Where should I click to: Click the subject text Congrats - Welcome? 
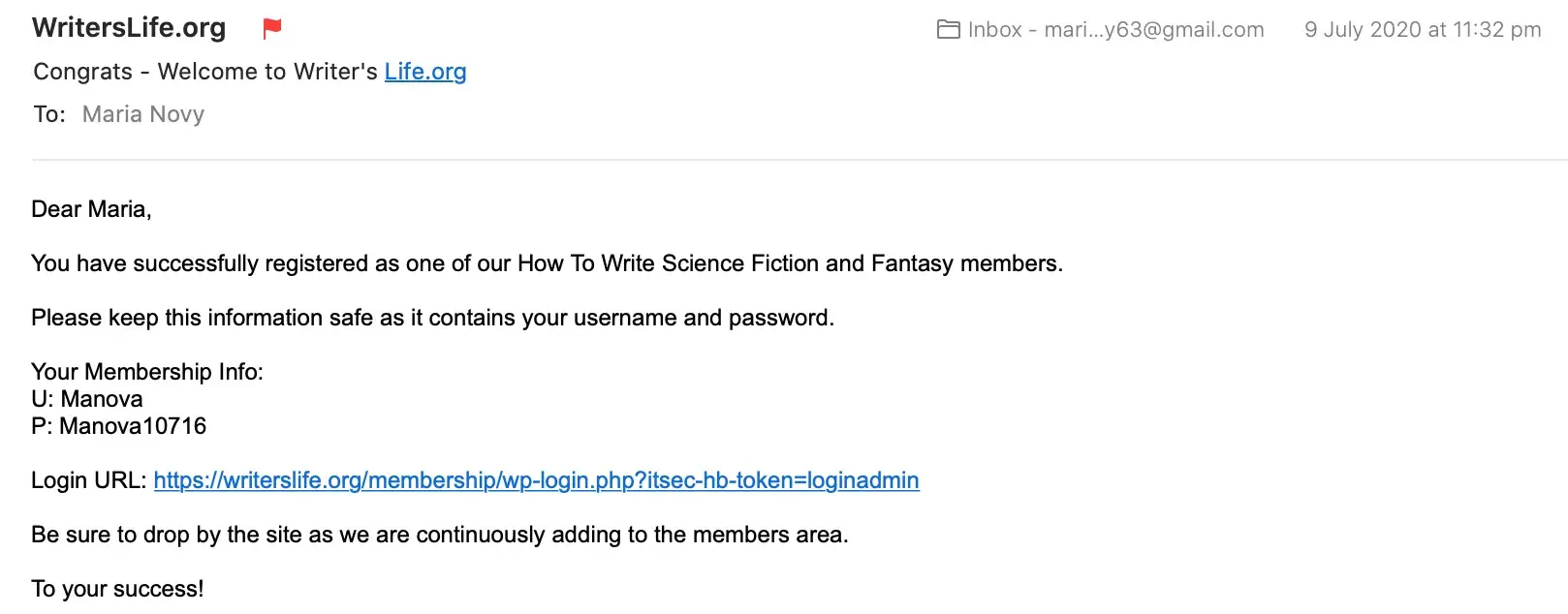[x=205, y=72]
